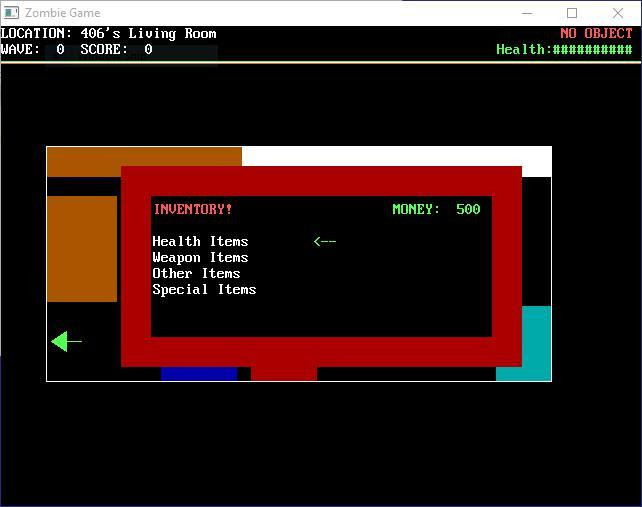Click the MONEY: 500 display
The height and width of the screenshot is (507, 642).
click(x=436, y=209)
